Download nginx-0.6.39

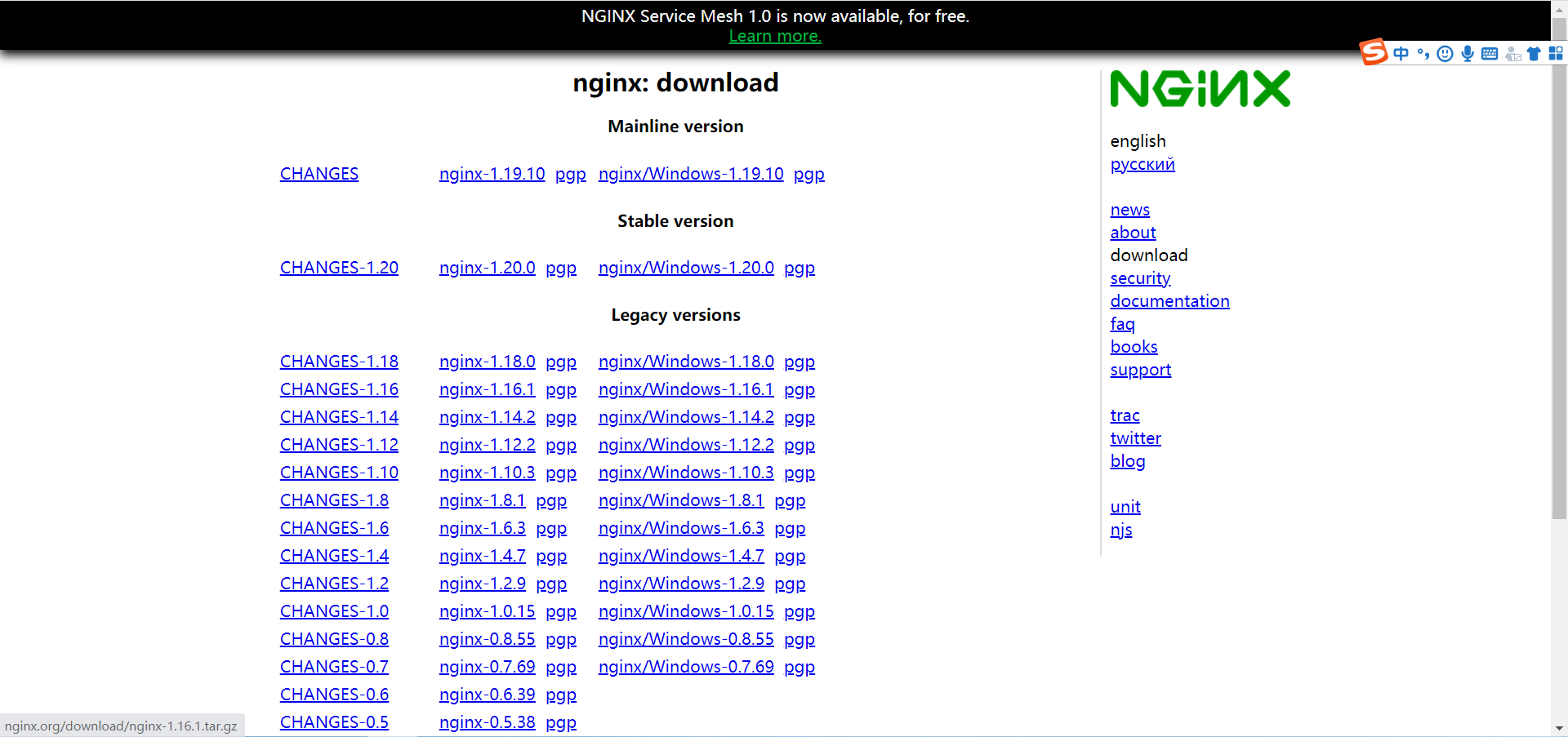[x=487, y=695]
